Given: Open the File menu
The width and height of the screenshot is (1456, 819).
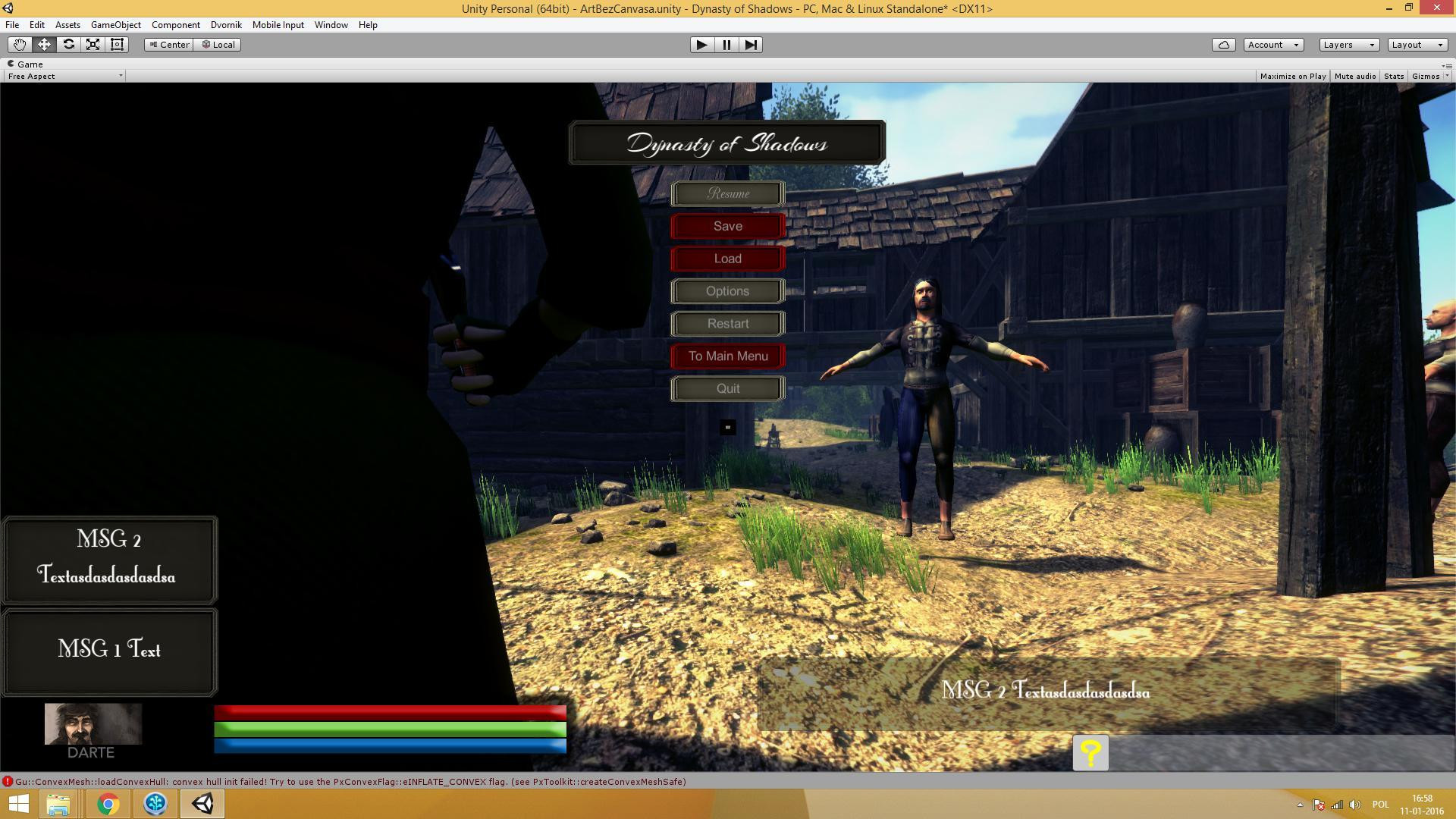Looking at the screenshot, I should 12,25.
